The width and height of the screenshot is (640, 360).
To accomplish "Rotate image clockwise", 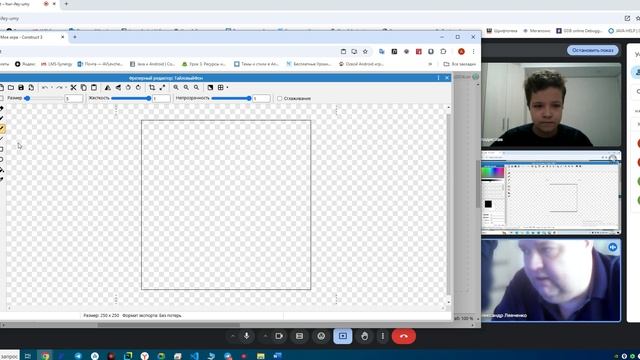I will pyautogui.click(x=138, y=87).
